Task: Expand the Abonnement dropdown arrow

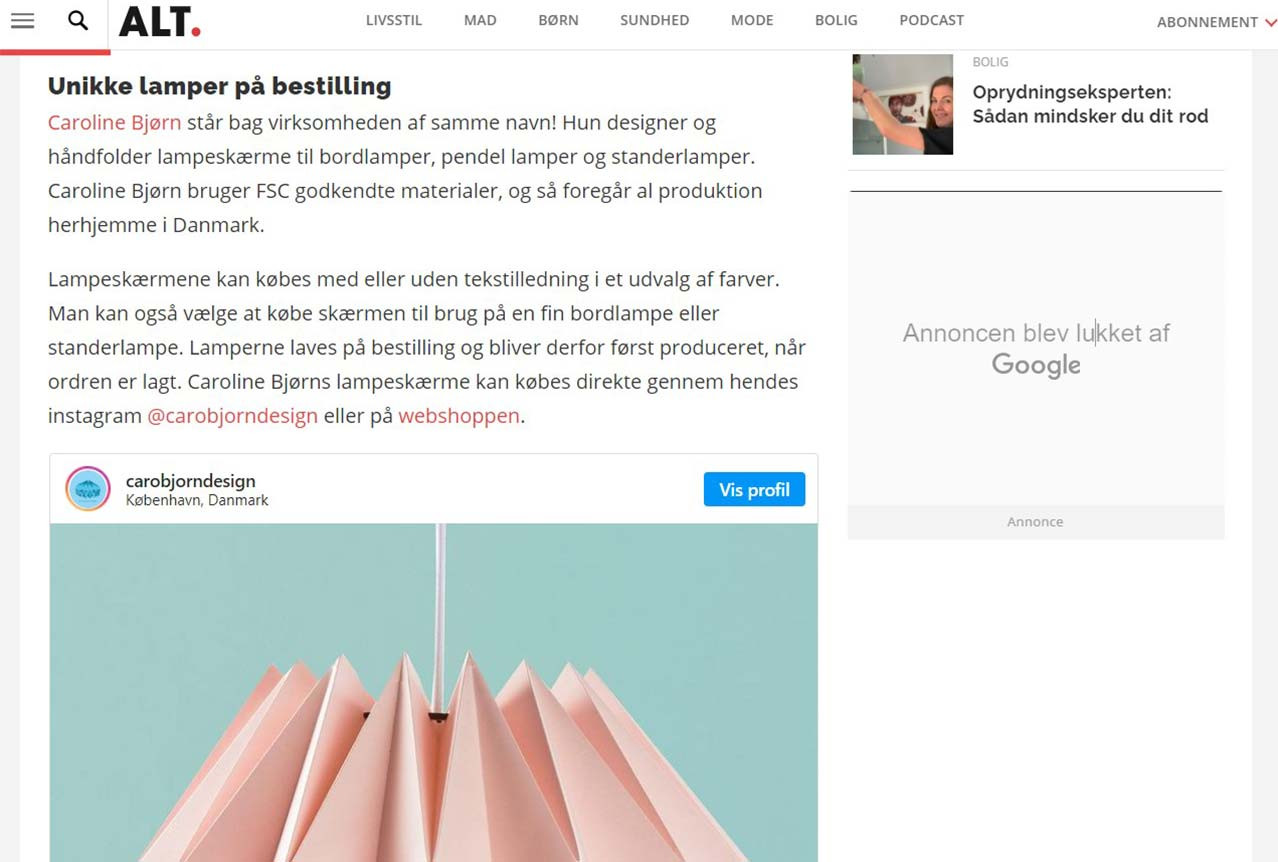Action: 1270,22
